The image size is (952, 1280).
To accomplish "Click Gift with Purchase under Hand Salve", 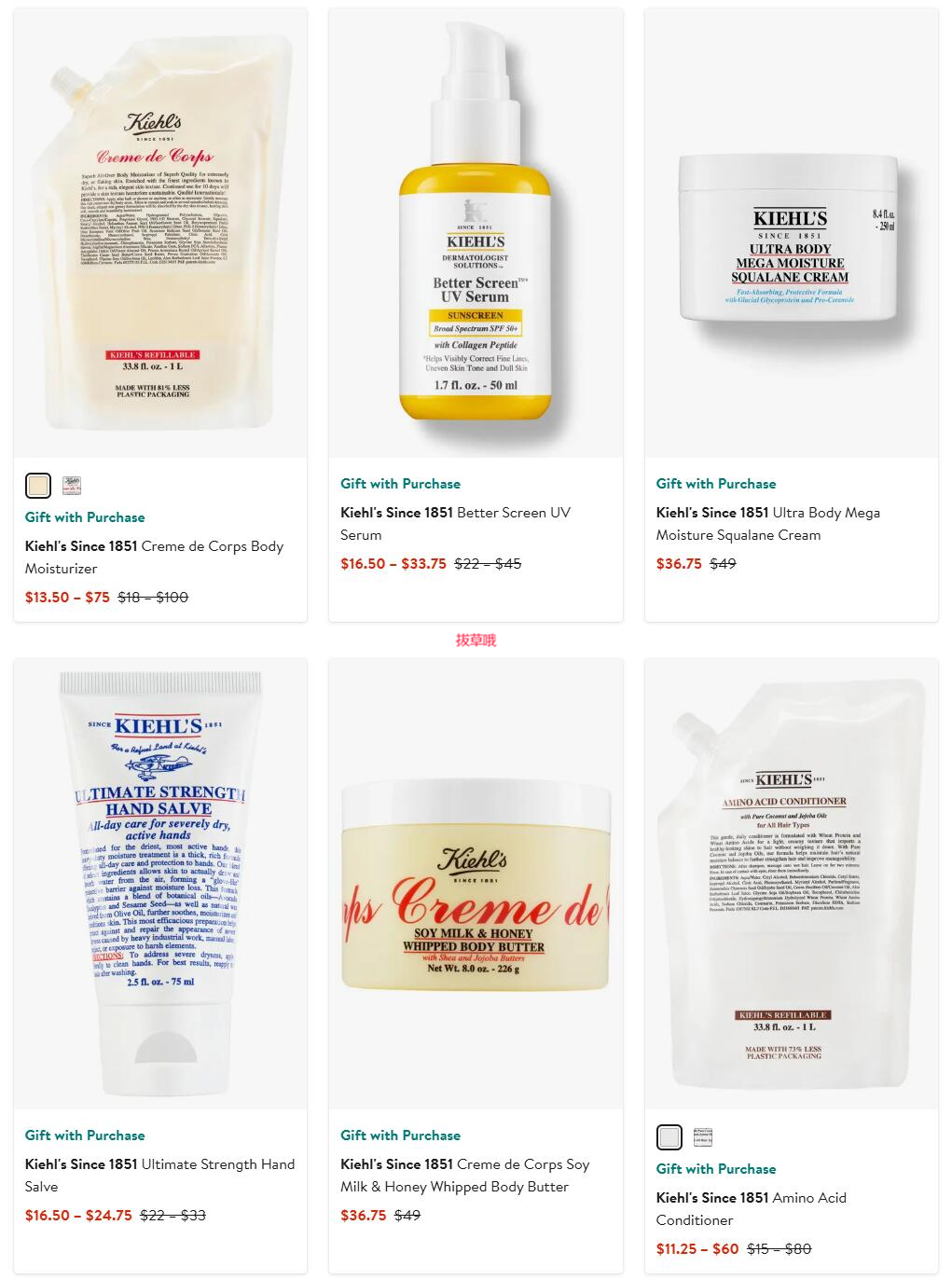I will click(x=85, y=1135).
